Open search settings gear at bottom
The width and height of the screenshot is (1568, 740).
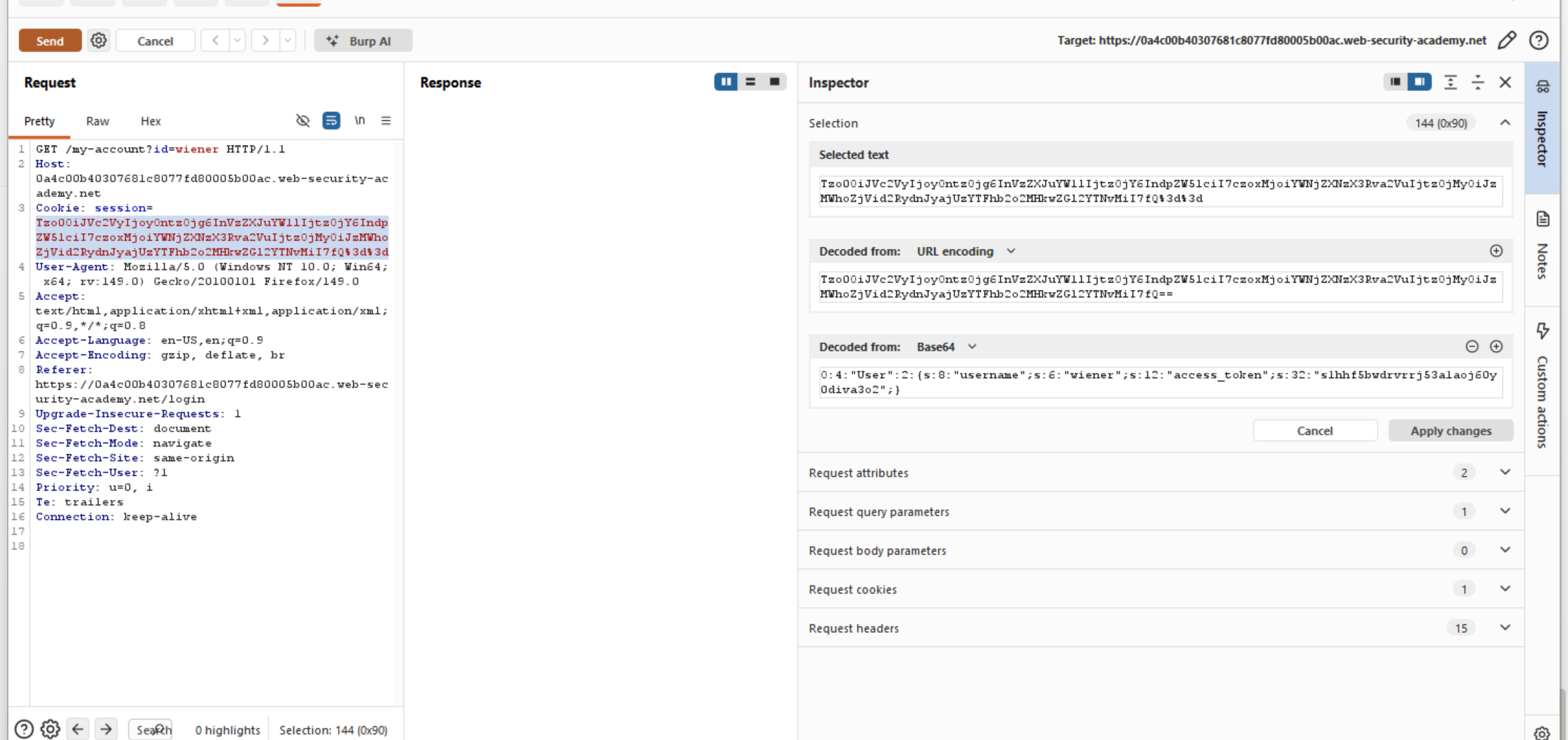pos(50,729)
